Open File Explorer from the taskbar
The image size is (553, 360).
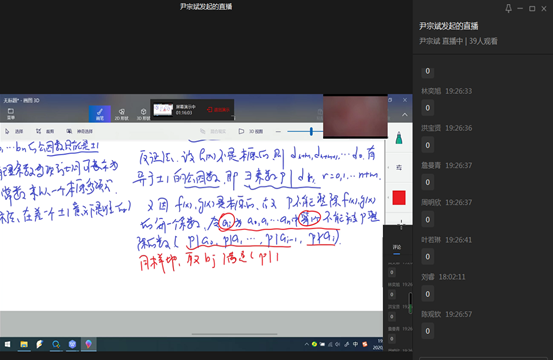point(24,344)
